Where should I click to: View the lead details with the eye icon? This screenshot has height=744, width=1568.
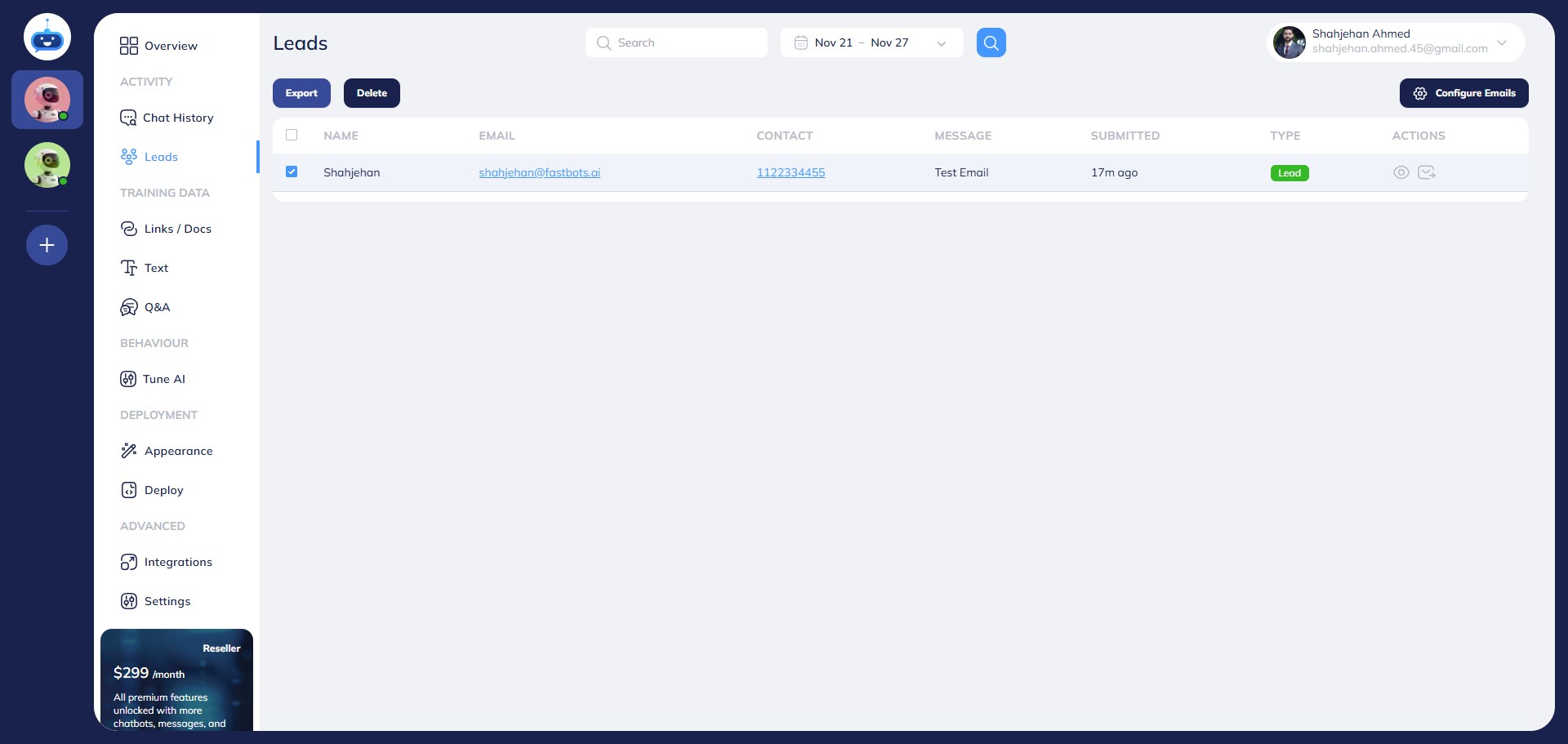[1401, 172]
